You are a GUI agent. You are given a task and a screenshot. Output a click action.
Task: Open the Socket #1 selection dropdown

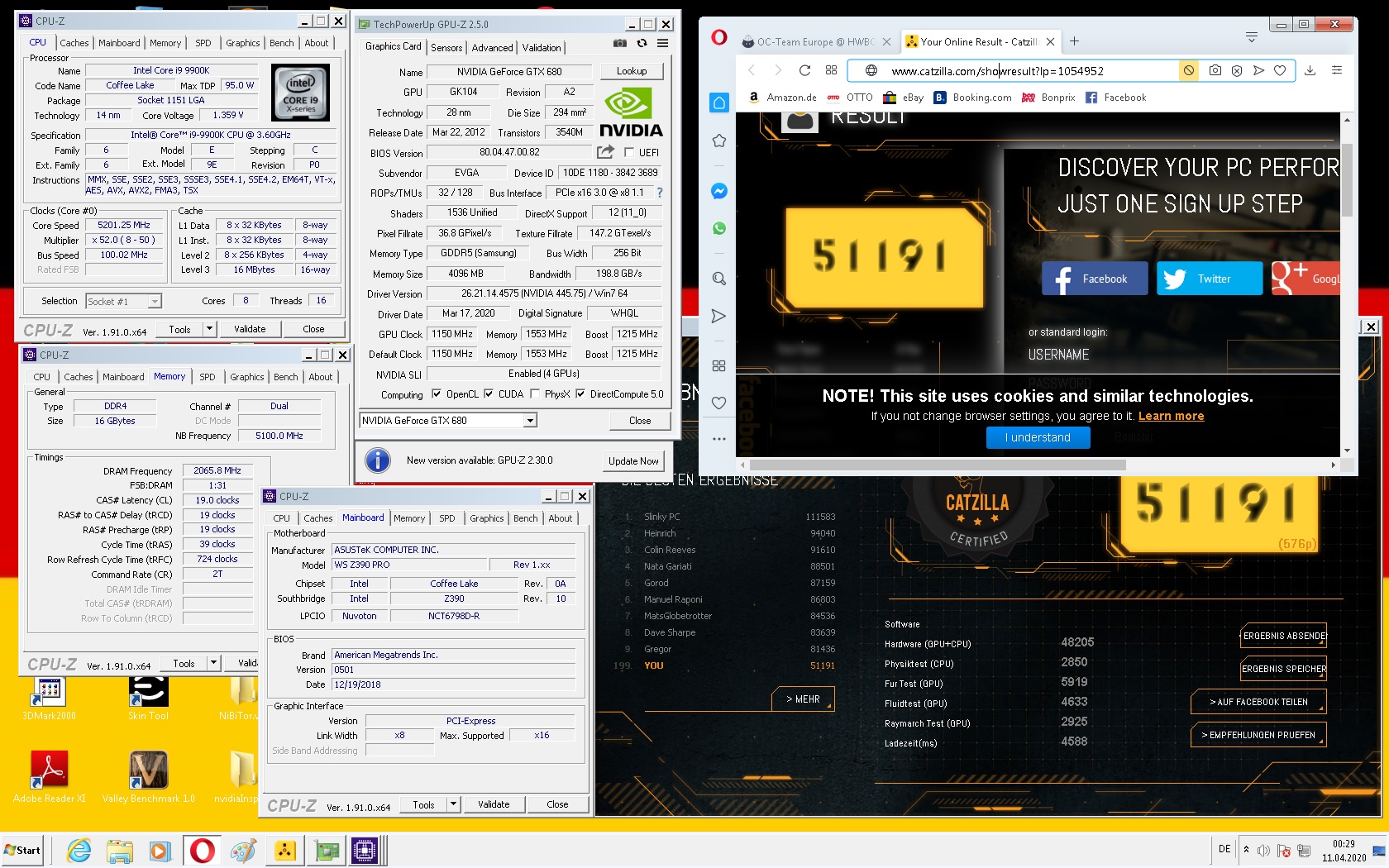(155, 302)
